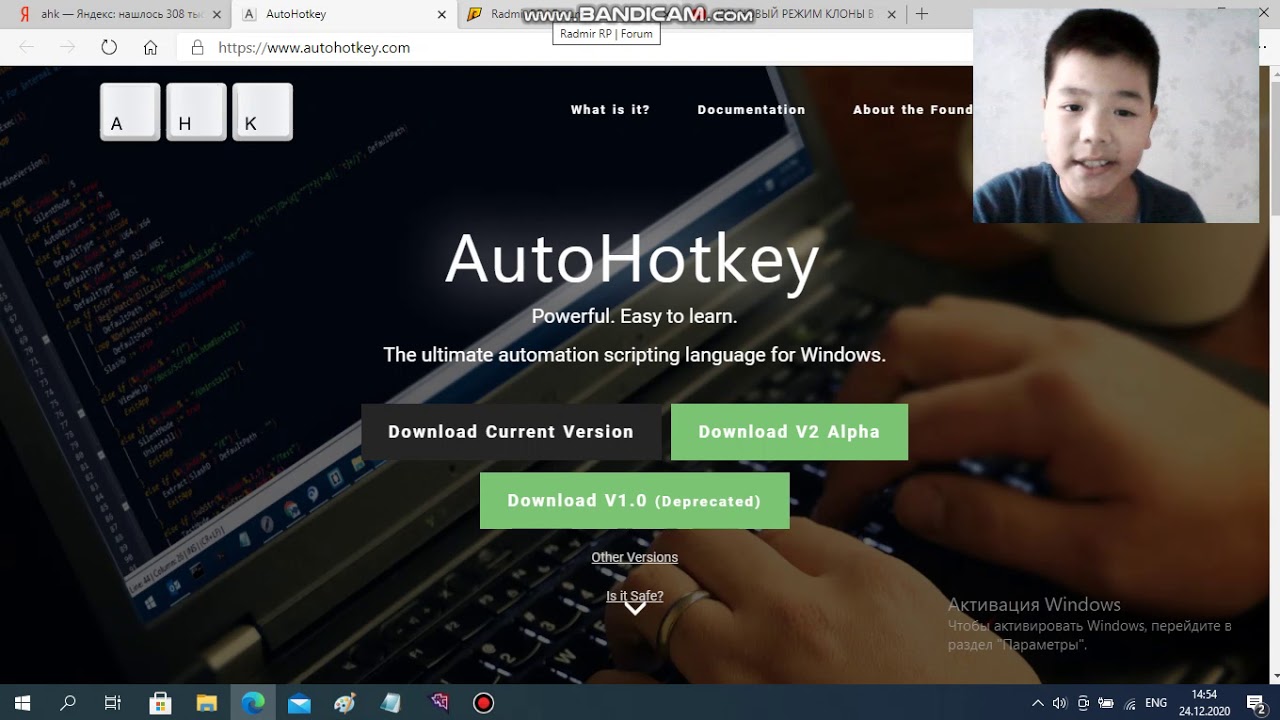Click the volume speaker tray icon
Viewport: 1280px width, 720px height.
pos(1060,703)
